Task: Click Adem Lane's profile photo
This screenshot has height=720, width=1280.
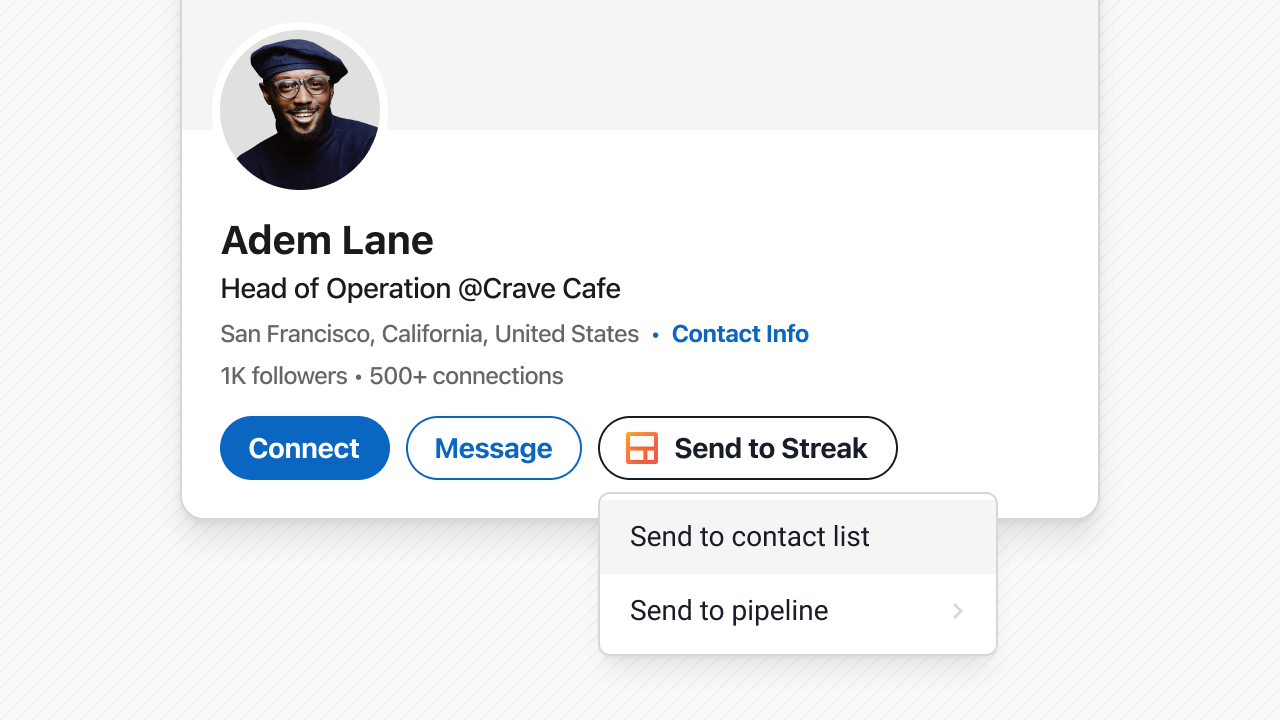Action: 300,108
